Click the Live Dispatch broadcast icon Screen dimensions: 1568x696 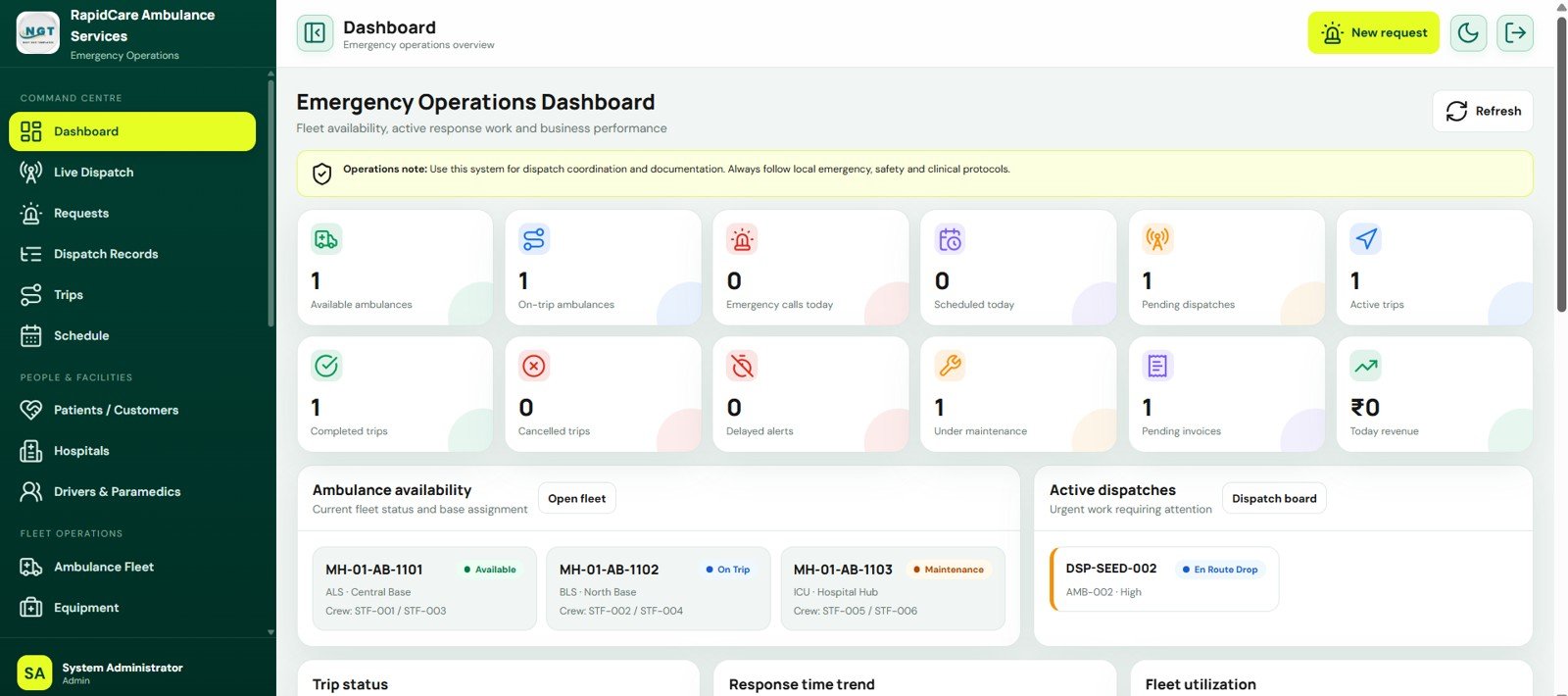pyautogui.click(x=31, y=173)
